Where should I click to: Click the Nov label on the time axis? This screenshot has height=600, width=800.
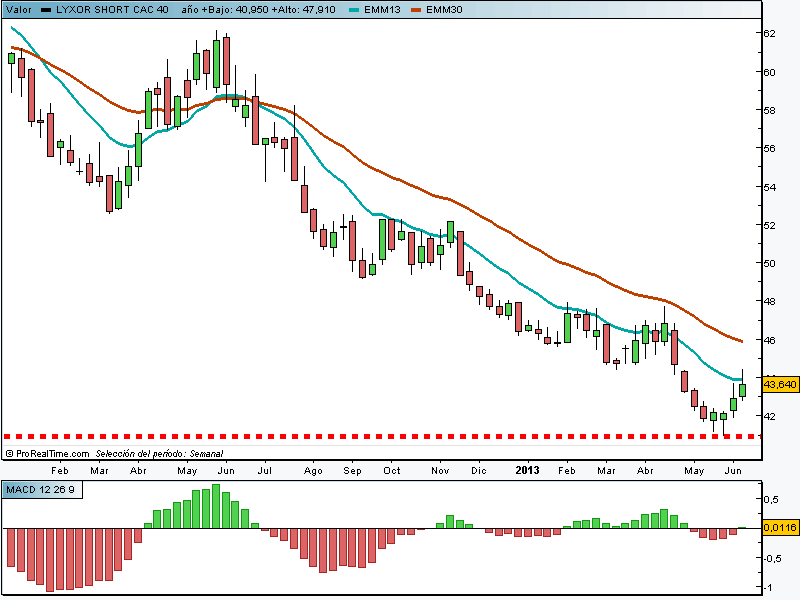439,469
